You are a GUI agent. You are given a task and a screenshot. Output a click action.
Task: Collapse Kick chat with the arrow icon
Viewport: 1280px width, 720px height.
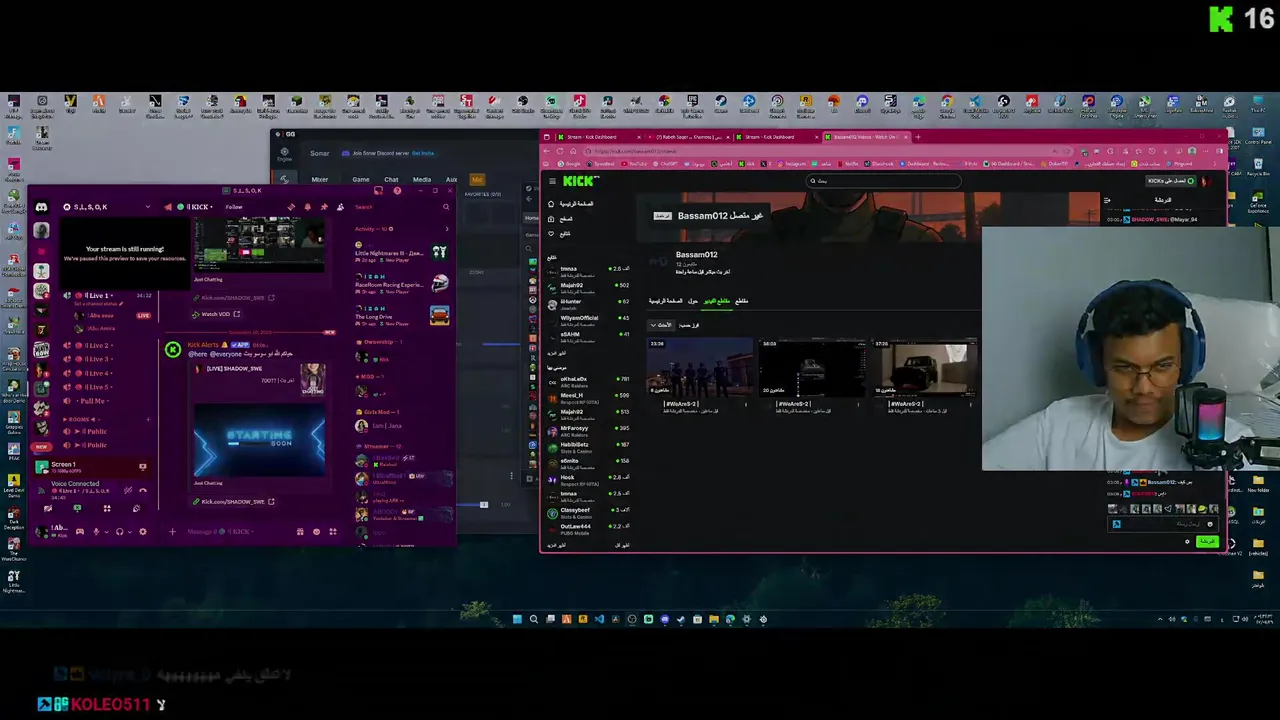(x=1106, y=200)
